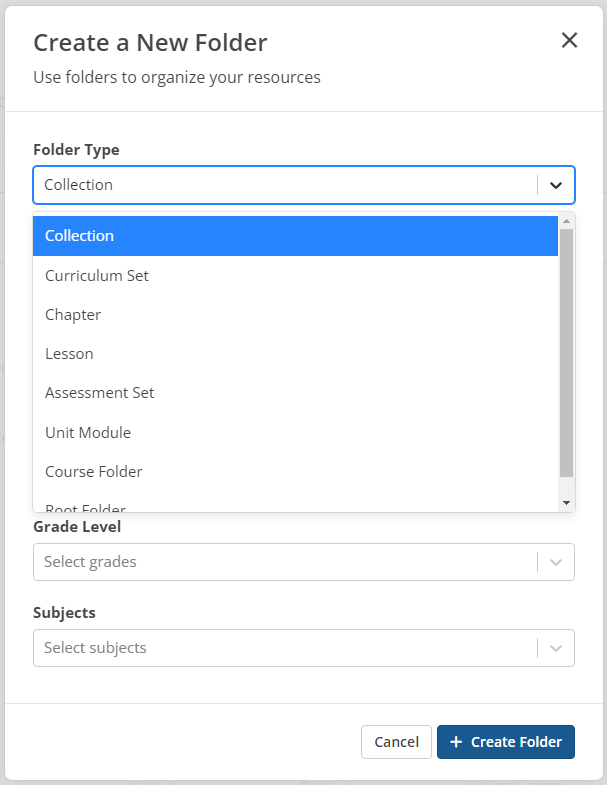Click the scroll up arrow in dropdown list

pos(566,221)
